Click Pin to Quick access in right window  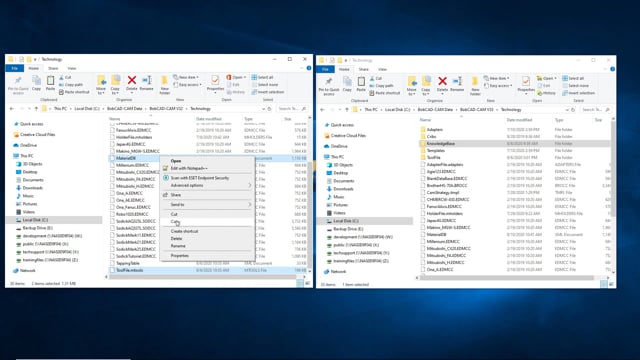(x=329, y=86)
